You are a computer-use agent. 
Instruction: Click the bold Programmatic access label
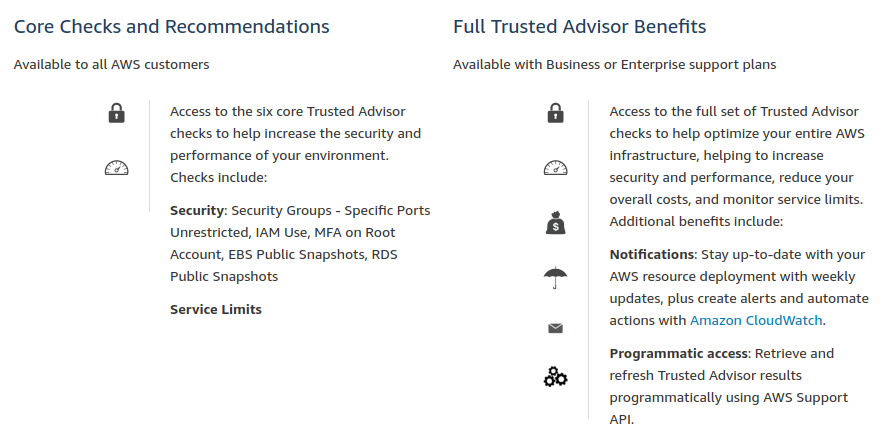point(679,354)
